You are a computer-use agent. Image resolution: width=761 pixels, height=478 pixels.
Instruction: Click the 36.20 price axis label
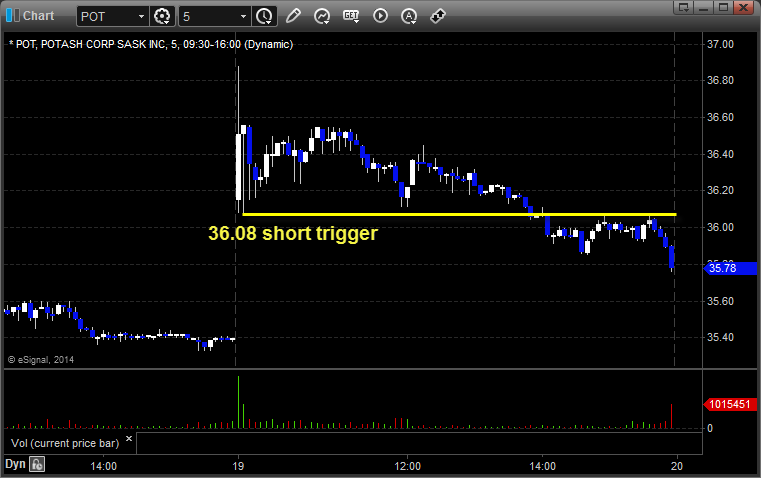[720, 190]
